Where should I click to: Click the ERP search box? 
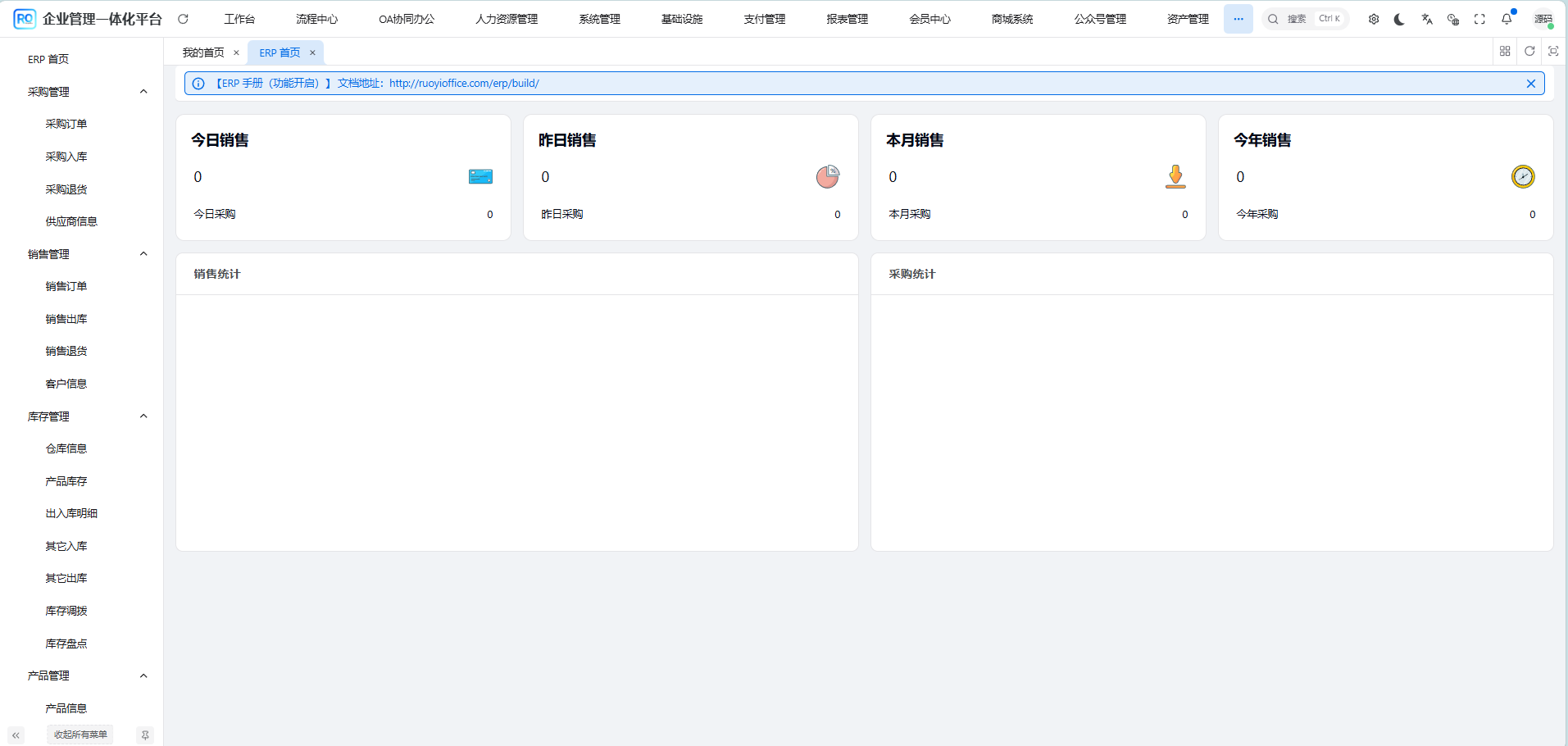pos(1305,18)
